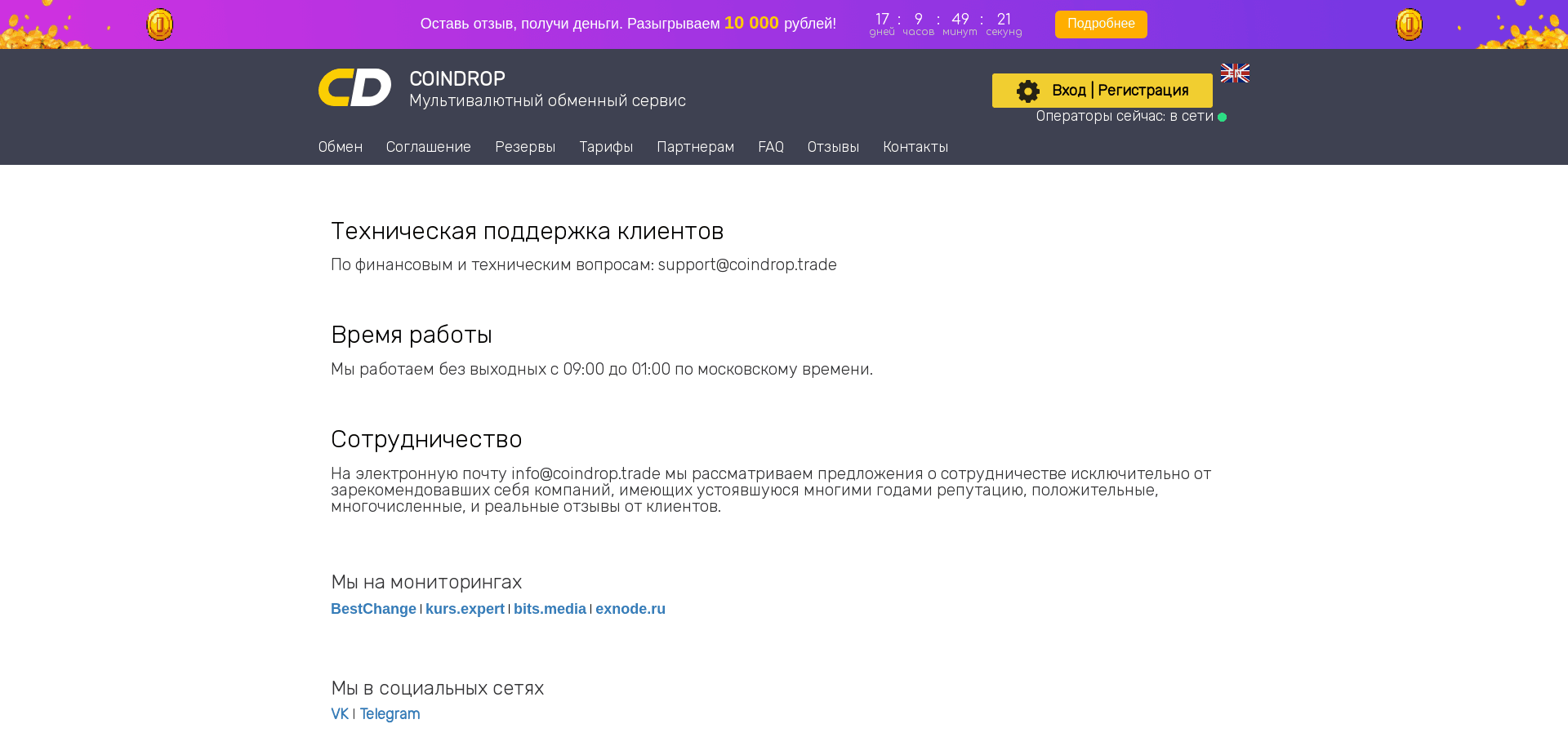Click the green operators online indicator
Viewport: 1568px width, 755px height.
(1222, 117)
